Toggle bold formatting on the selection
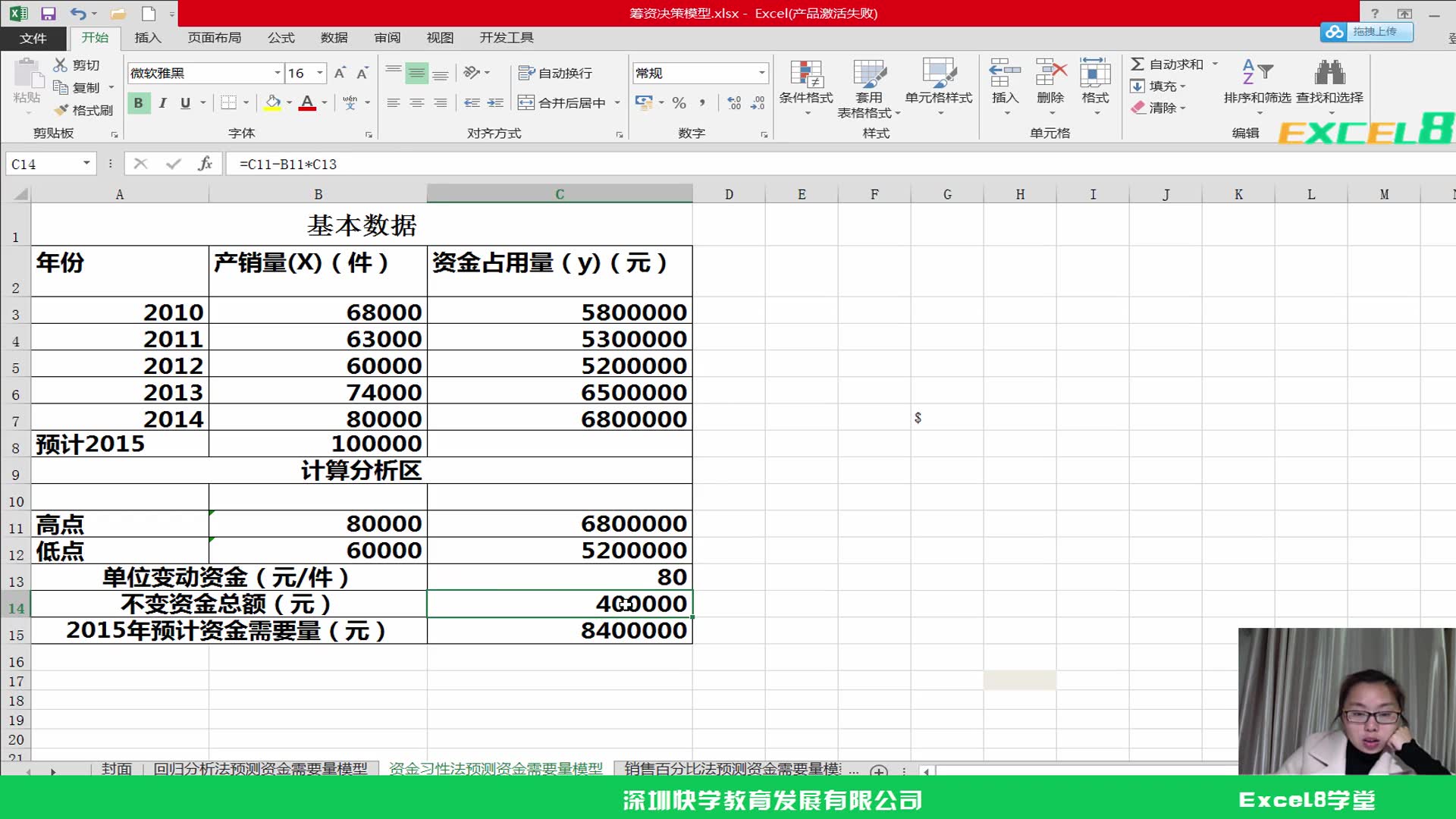The width and height of the screenshot is (1456, 819). tap(138, 103)
